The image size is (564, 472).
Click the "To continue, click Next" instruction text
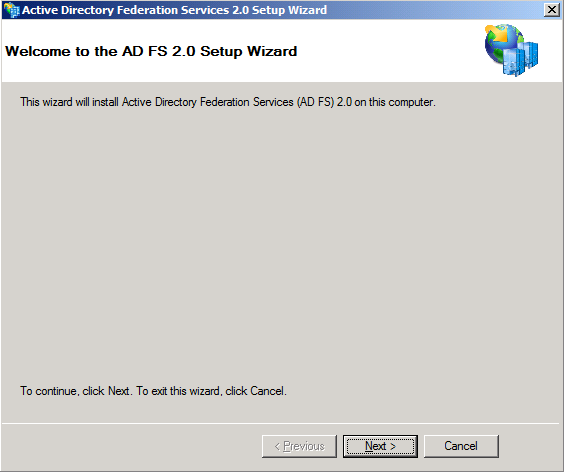click(153, 391)
